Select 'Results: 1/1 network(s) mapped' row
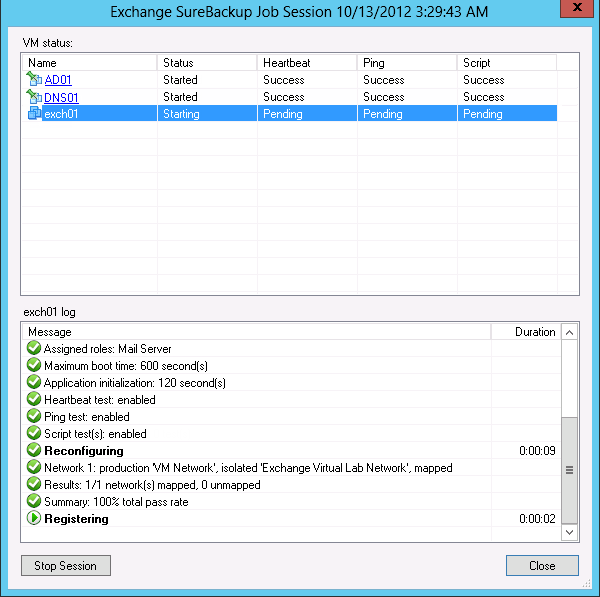This screenshot has width=600, height=597. 292,484
